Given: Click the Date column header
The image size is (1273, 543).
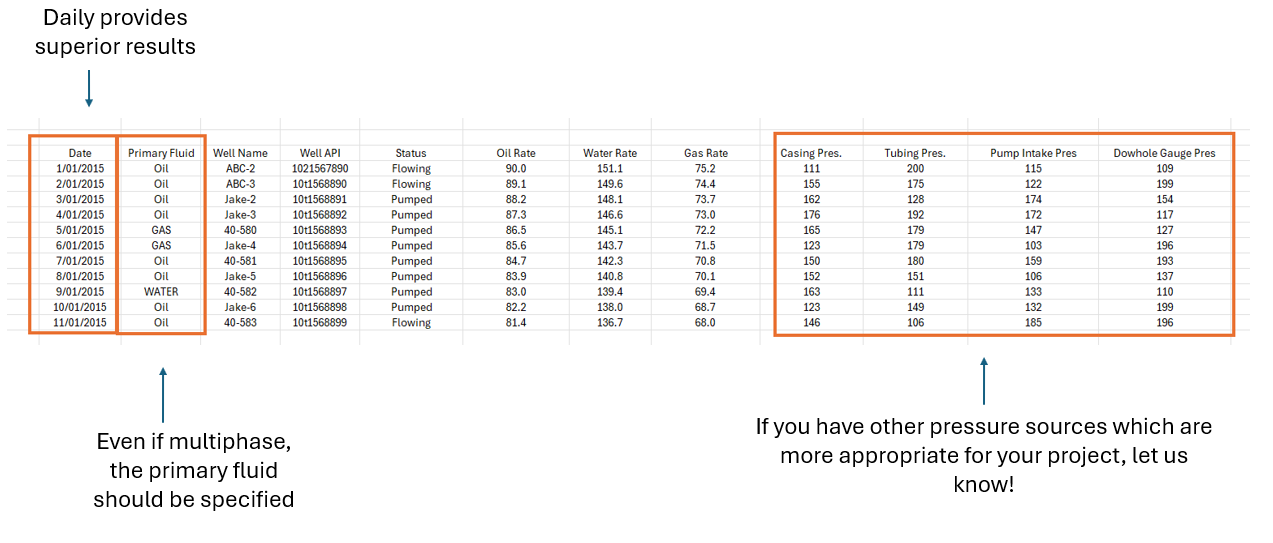Looking at the screenshot, I should [80, 153].
